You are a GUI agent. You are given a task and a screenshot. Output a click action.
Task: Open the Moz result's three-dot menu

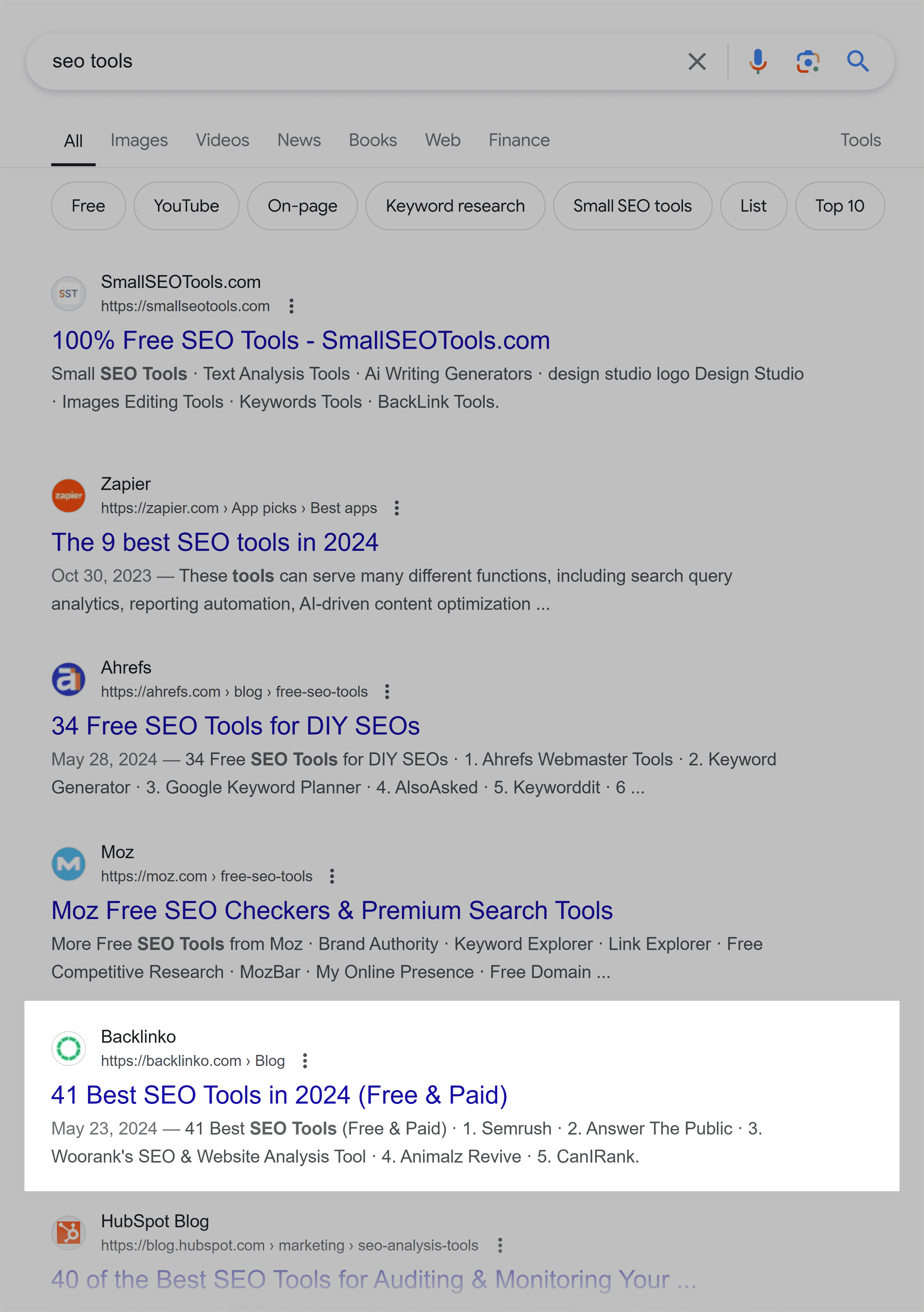332,876
